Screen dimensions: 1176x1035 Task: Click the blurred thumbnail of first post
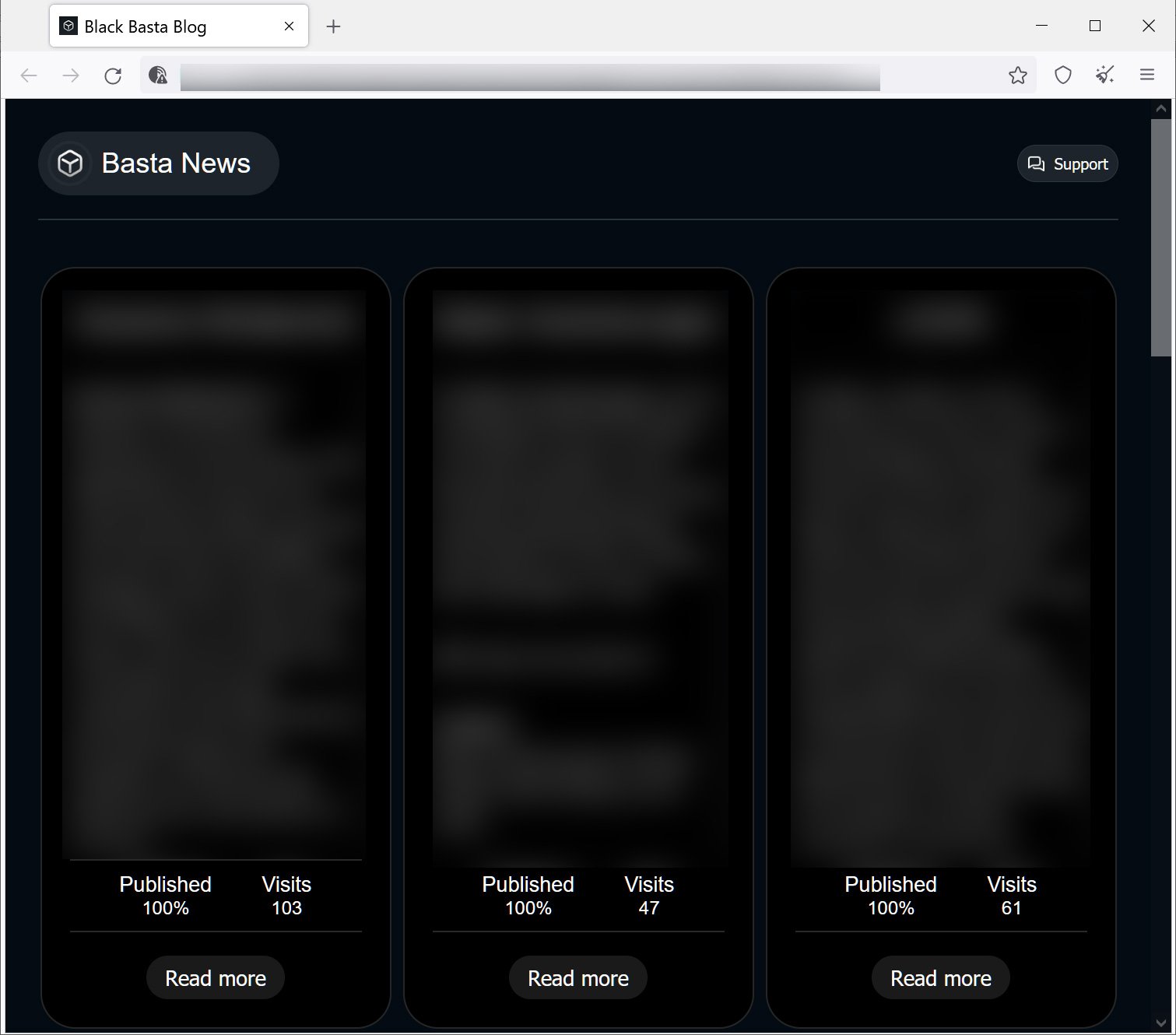[214, 574]
